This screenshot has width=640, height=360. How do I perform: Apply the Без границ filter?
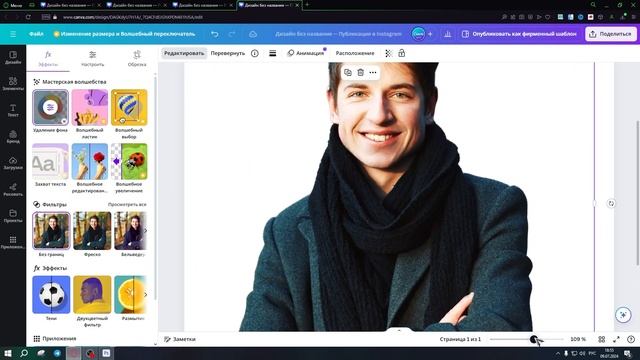[51, 231]
